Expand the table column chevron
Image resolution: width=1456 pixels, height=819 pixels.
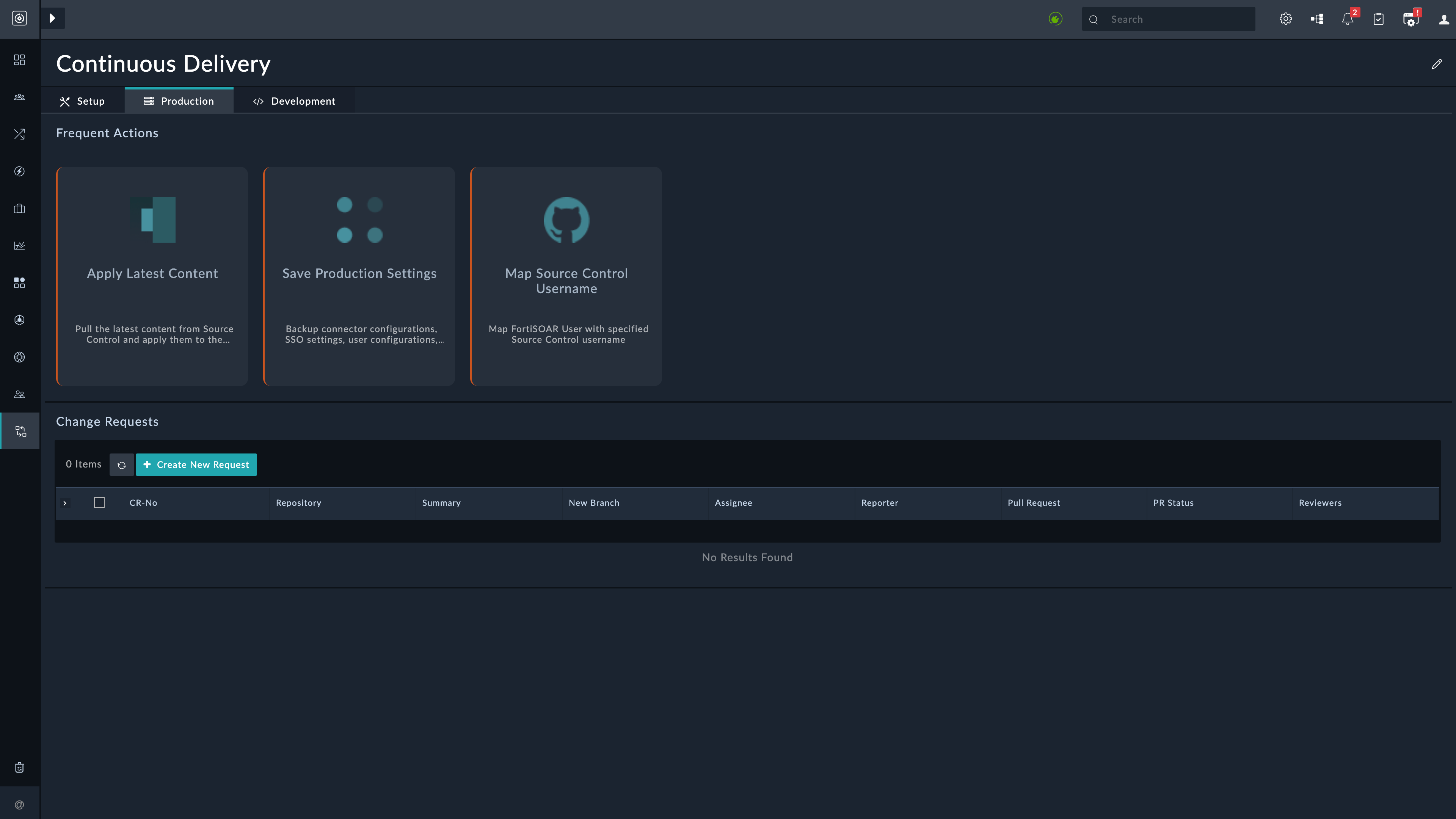click(x=65, y=503)
